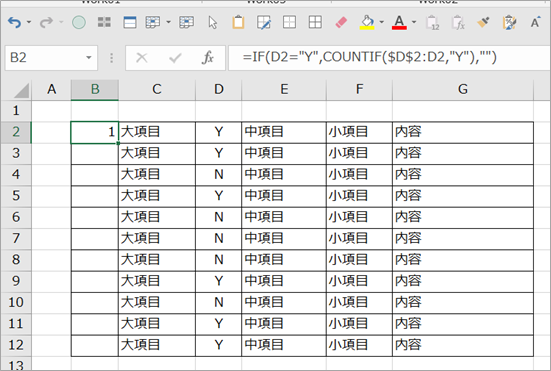Open the Name Box dropdown arrow
Image resolution: width=551 pixels, height=371 pixels.
pyautogui.click(x=89, y=58)
